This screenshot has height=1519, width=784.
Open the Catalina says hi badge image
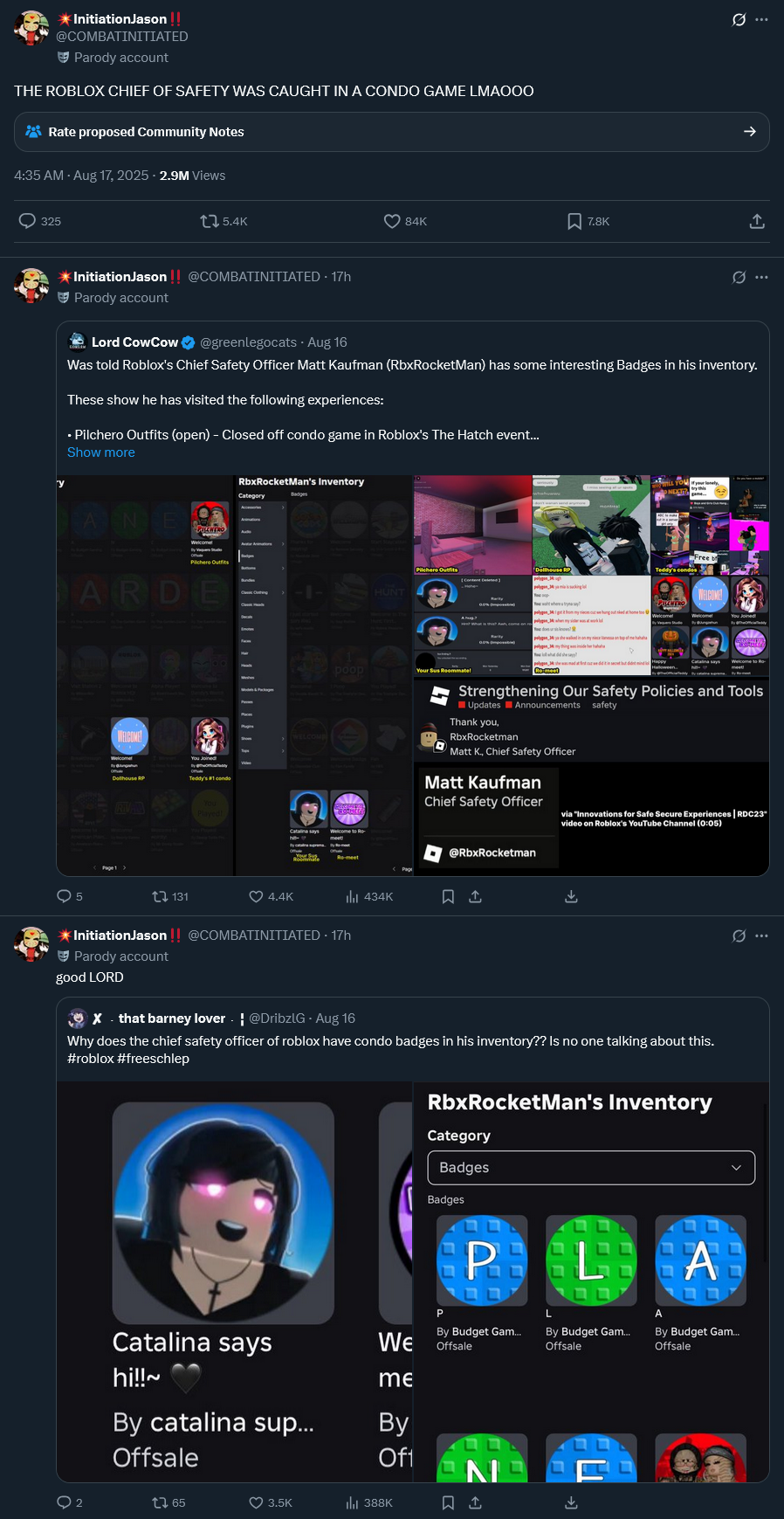point(224,1212)
